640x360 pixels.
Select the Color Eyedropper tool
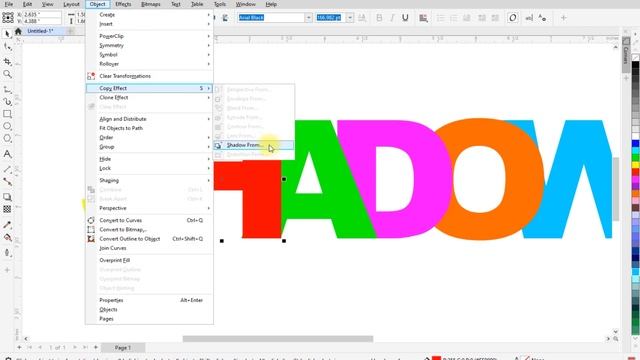point(7,225)
